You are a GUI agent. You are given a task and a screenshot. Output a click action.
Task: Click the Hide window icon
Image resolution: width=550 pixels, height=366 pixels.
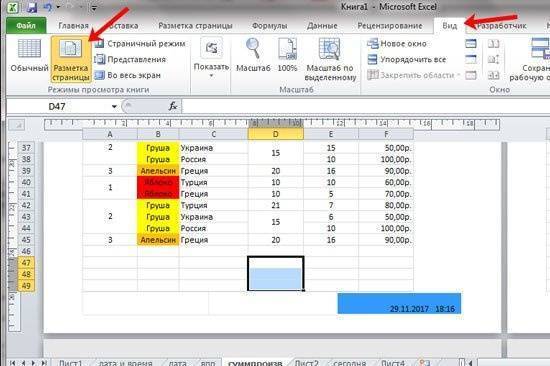pos(471,59)
